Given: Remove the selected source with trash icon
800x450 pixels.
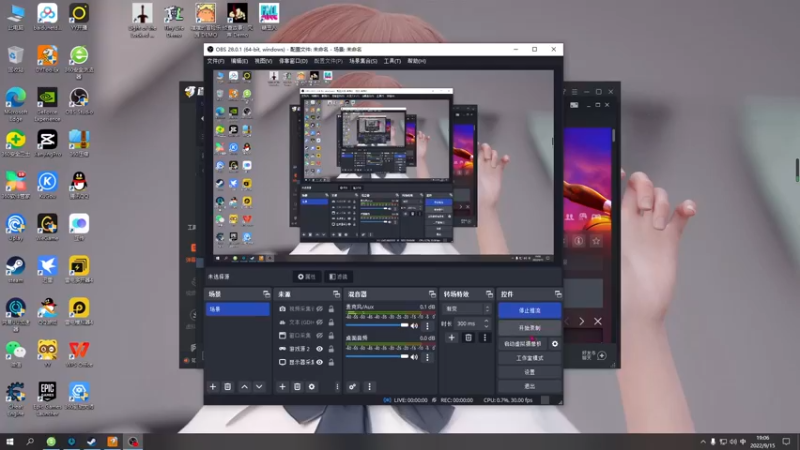Looking at the screenshot, I should click(297, 387).
